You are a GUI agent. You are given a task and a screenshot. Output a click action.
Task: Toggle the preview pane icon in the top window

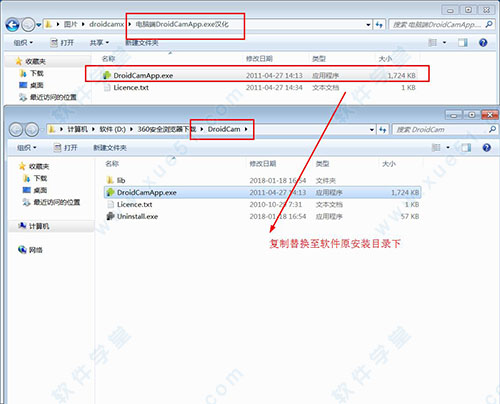pyautogui.click(x=462, y=43)
